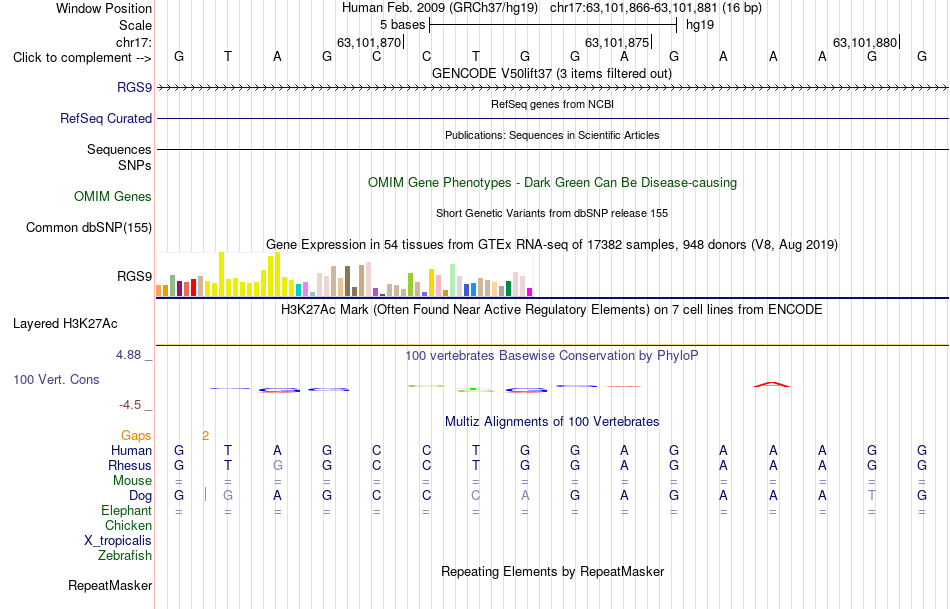
Task: Click the 63,101,870 ruler position
Action: 369,42
